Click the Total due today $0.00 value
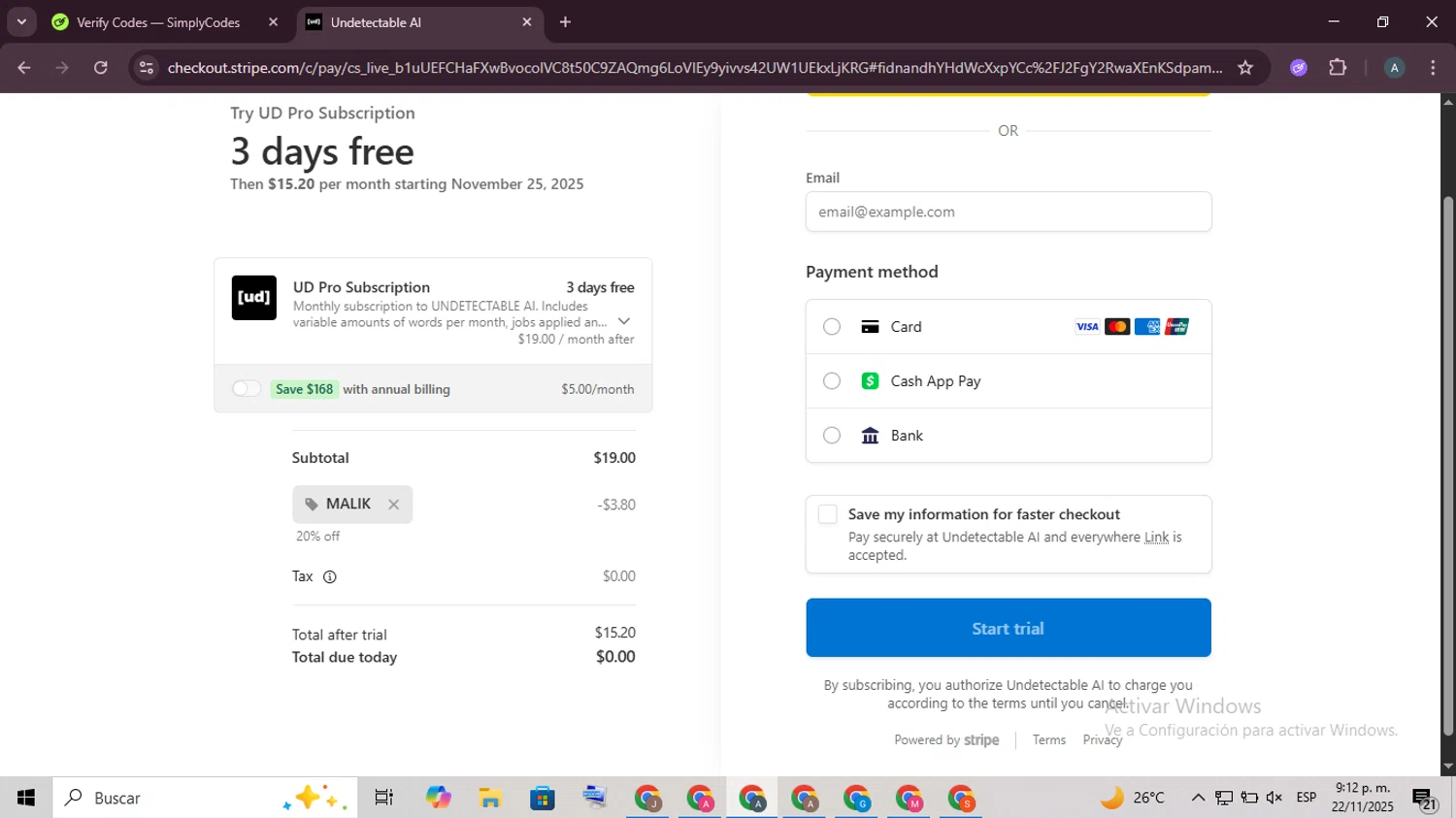The height and width of the screenshot is (818, 1456). pyautogui.click(x=615, y=657)
